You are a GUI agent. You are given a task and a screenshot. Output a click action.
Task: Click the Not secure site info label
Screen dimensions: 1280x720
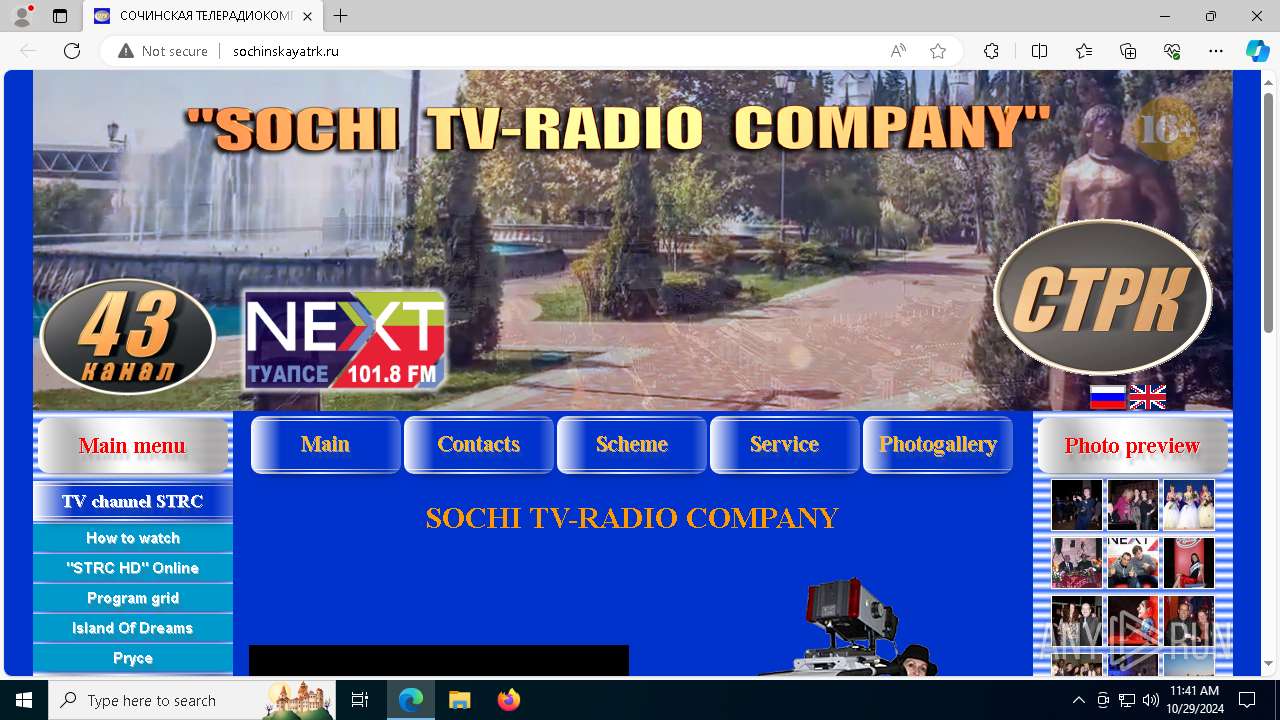(x=163, y=51)
